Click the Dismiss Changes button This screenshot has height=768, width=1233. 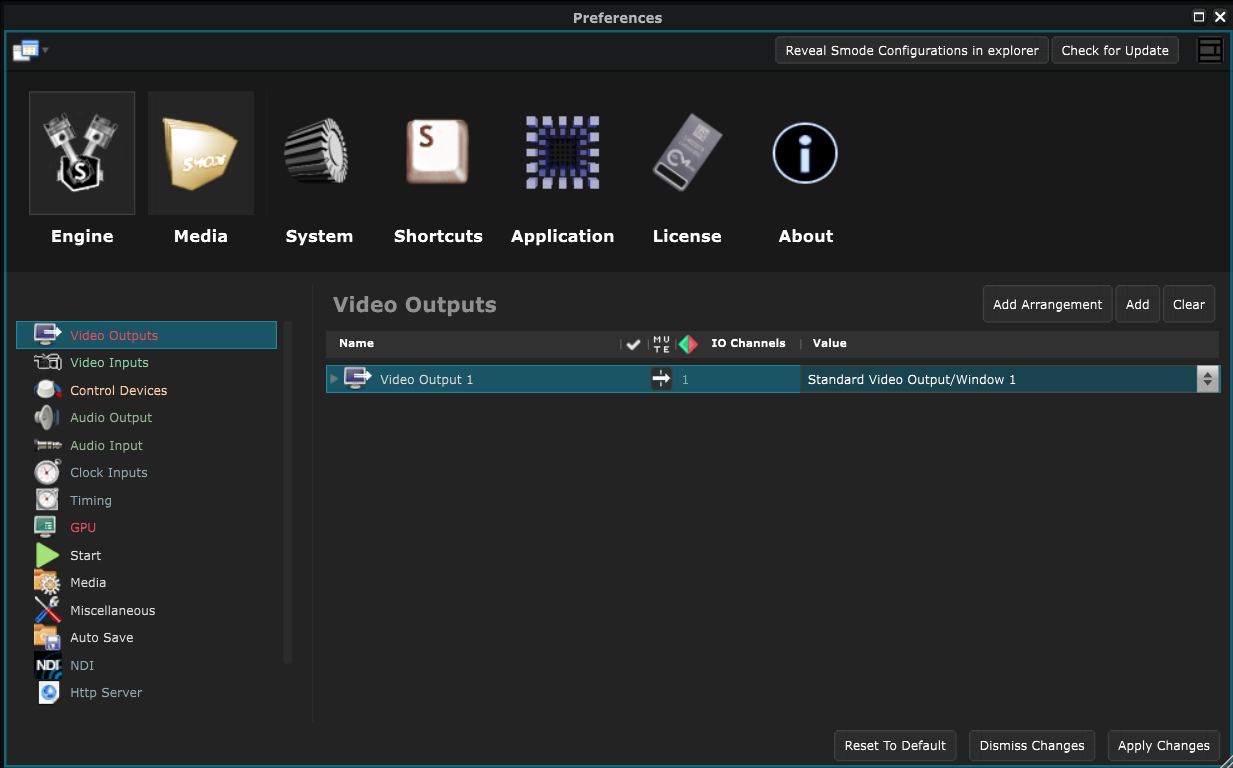click(1032, 745)
